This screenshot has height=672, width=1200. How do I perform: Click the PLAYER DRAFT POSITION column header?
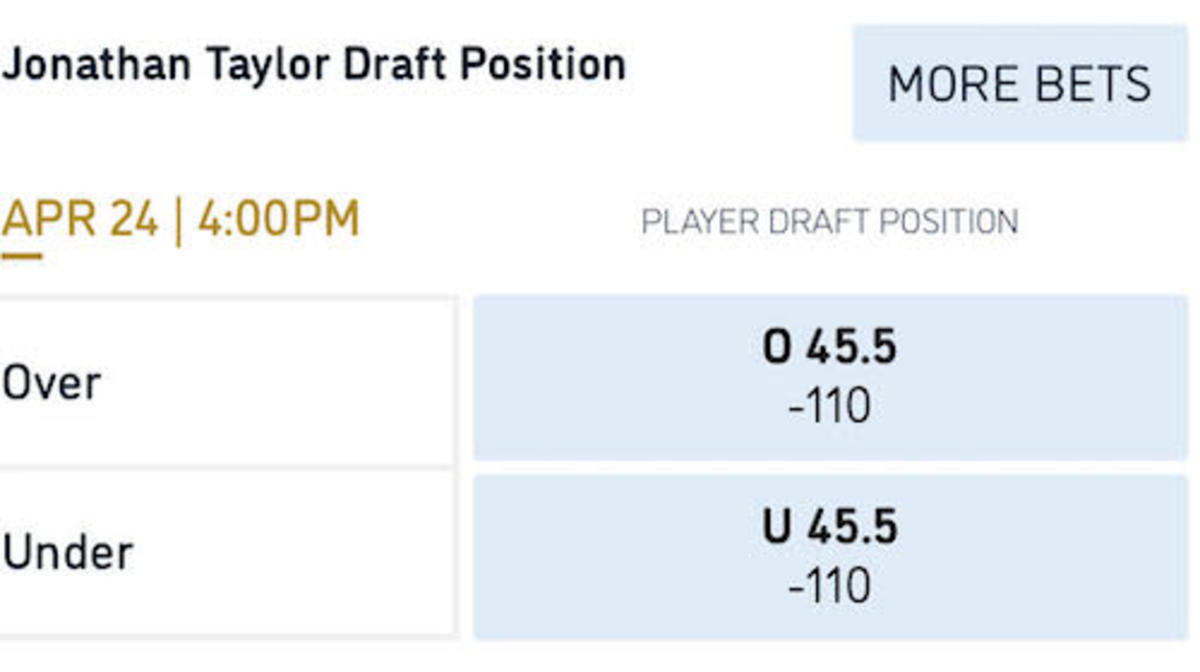coord(829,221)
